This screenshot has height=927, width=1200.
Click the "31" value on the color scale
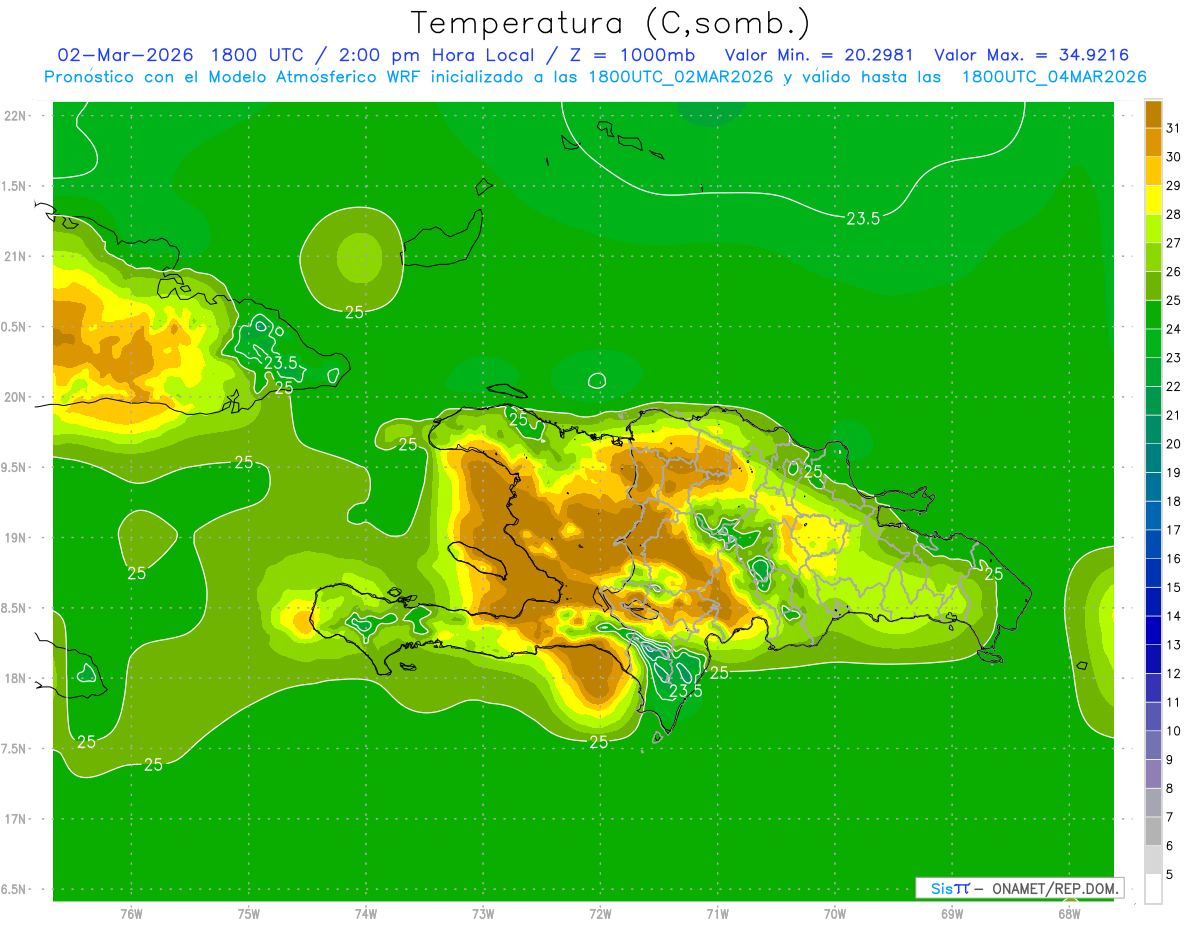1174,128
